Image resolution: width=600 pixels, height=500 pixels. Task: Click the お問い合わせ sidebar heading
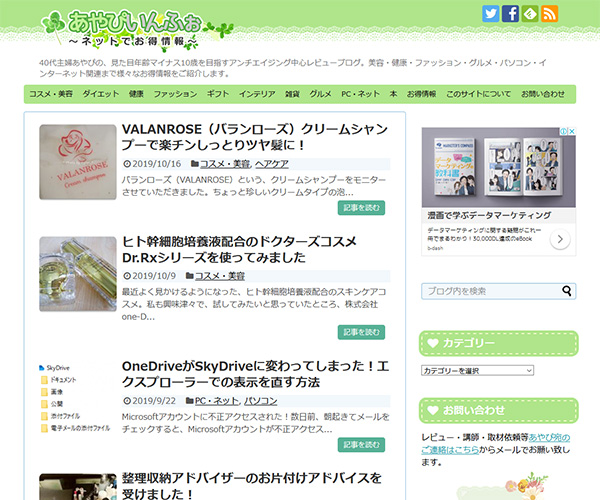click(x=499, y=410)
